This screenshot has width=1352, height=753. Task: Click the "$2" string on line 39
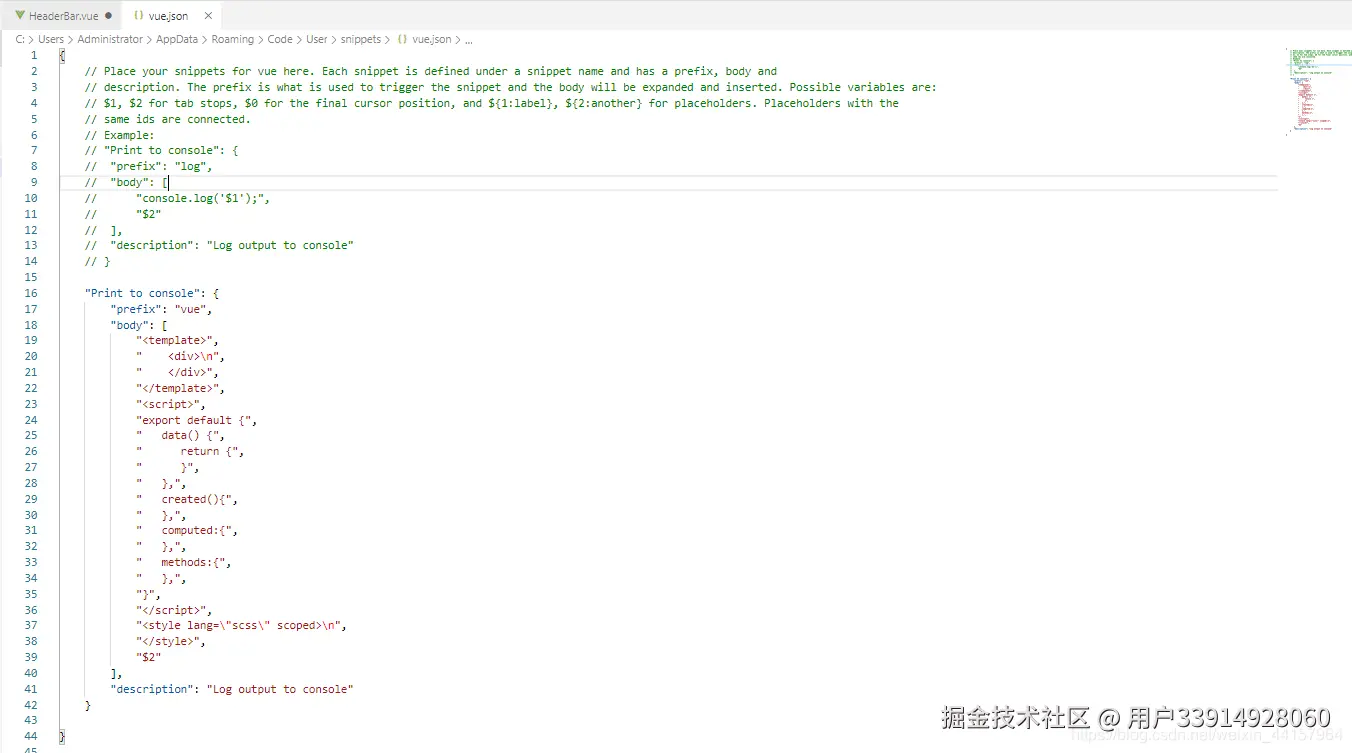pyautogui.click(x=149, y=657)
